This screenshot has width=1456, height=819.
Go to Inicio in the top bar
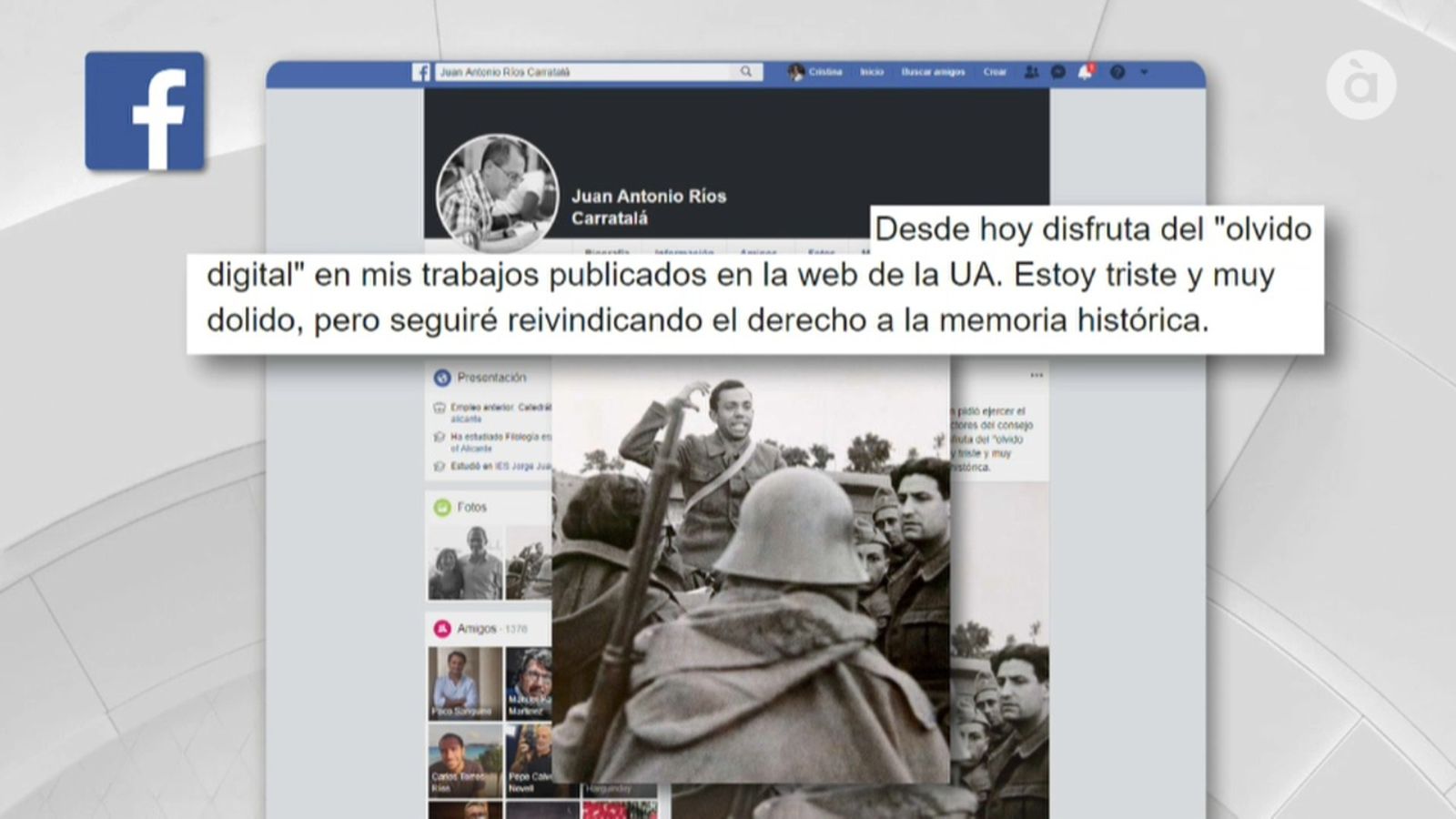[x=872, y=72]
